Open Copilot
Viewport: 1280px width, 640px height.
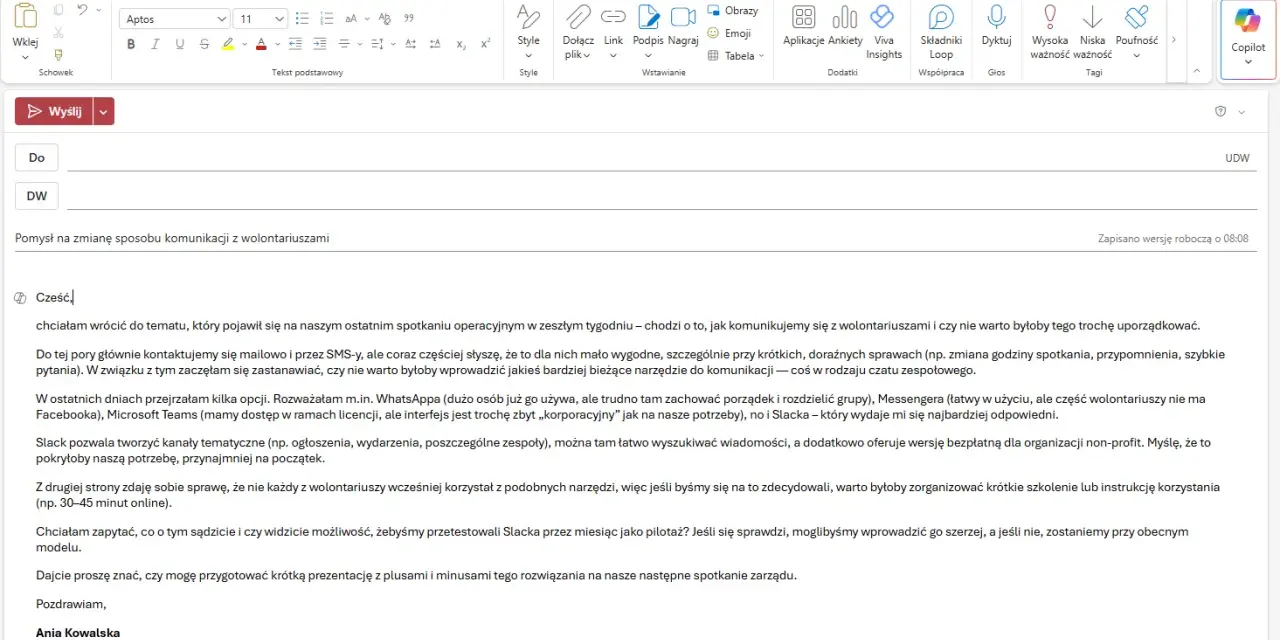[x=1248, y=38]
